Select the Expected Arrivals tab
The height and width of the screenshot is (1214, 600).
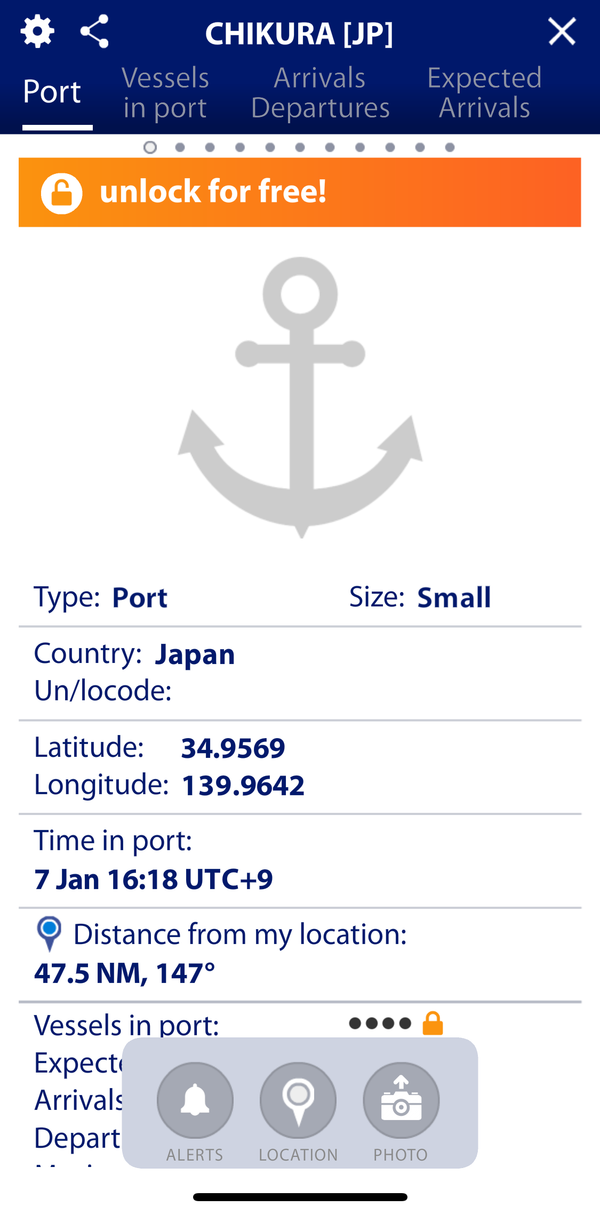484,93
